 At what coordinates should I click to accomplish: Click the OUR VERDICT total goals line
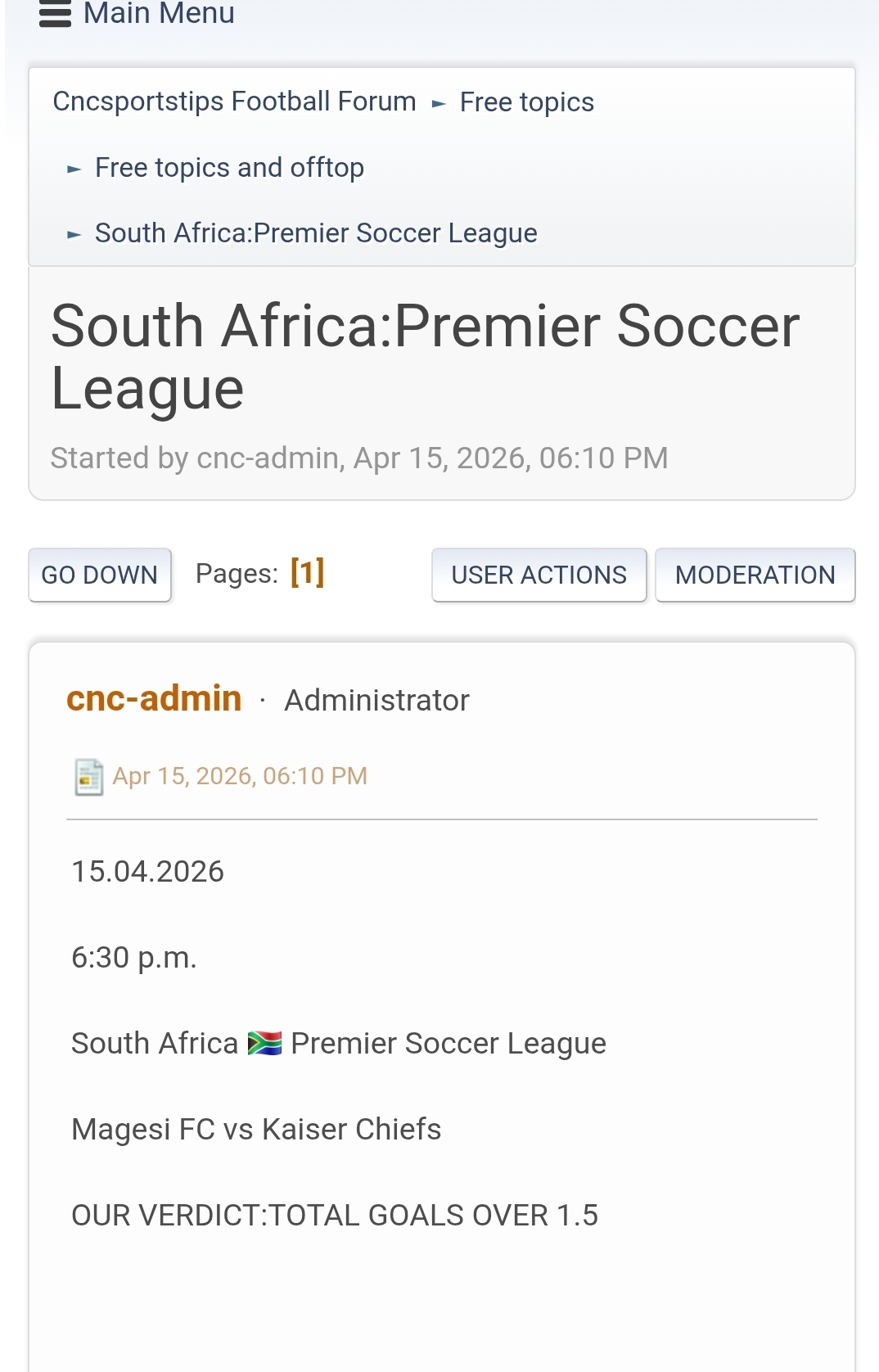pos(335,1216)
